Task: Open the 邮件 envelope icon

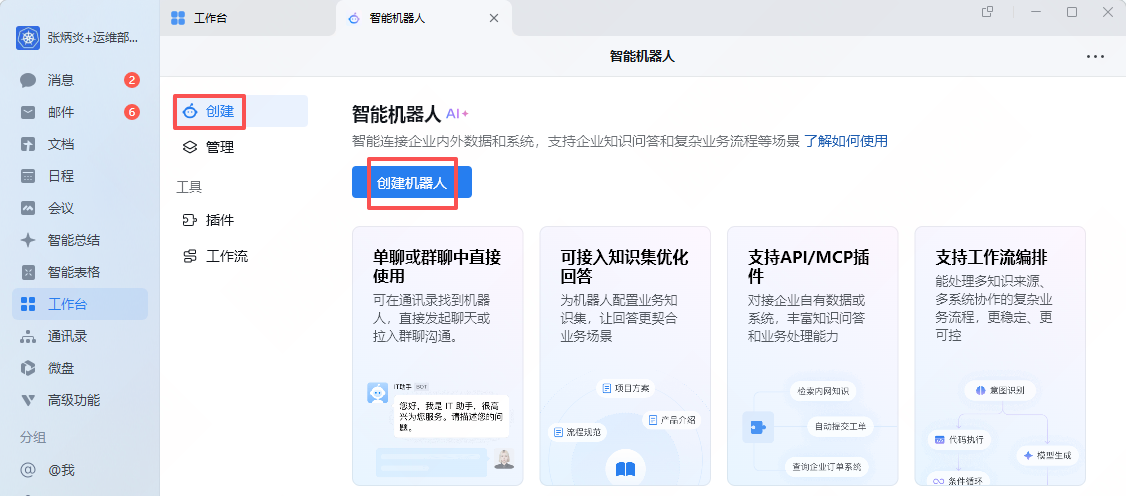Action: 28,113
